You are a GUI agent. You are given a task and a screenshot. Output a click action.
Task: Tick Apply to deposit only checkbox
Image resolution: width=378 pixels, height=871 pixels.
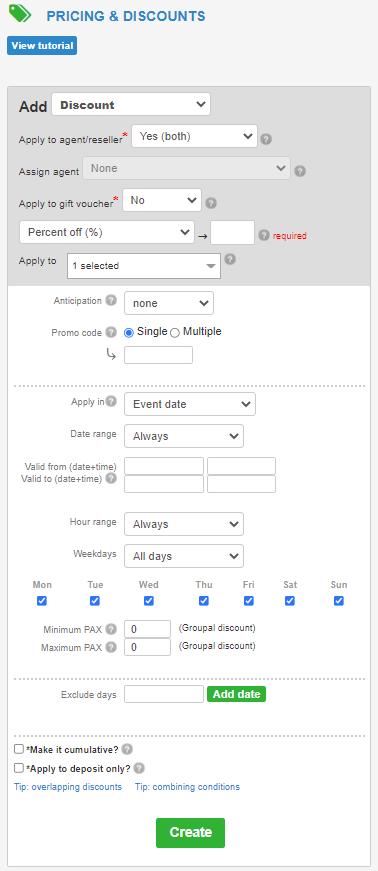click(19, 768)
